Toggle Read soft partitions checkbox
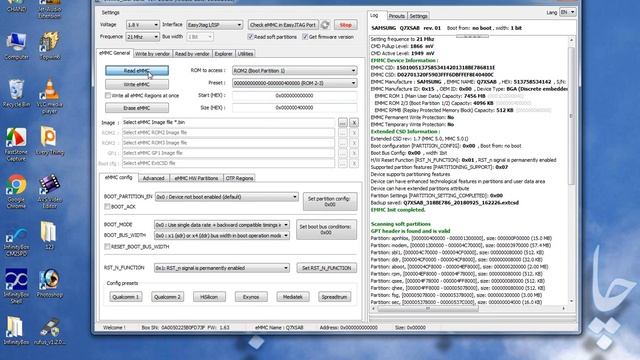 point(250,37)
